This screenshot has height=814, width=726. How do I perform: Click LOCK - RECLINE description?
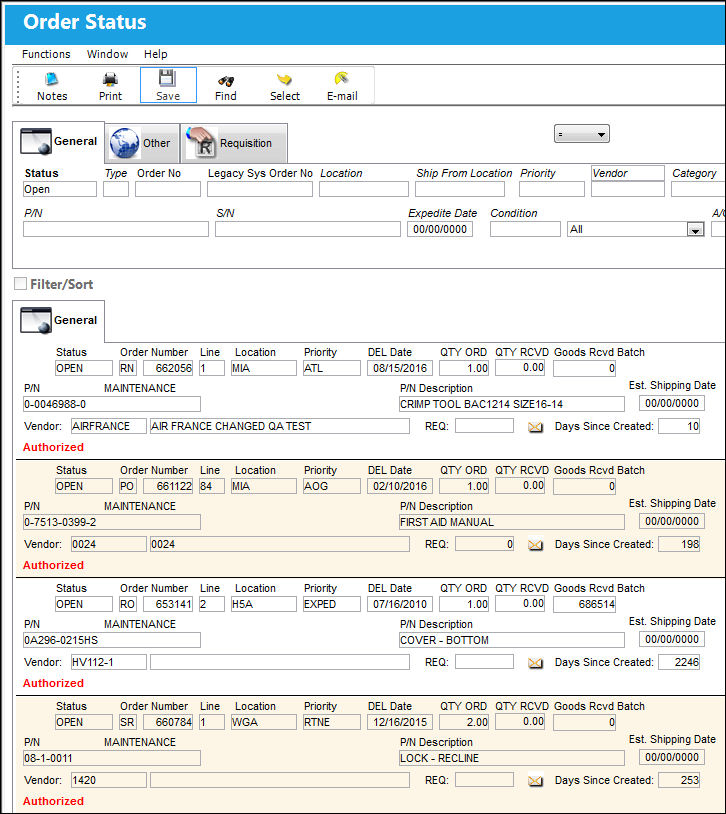tap(512, 758)
